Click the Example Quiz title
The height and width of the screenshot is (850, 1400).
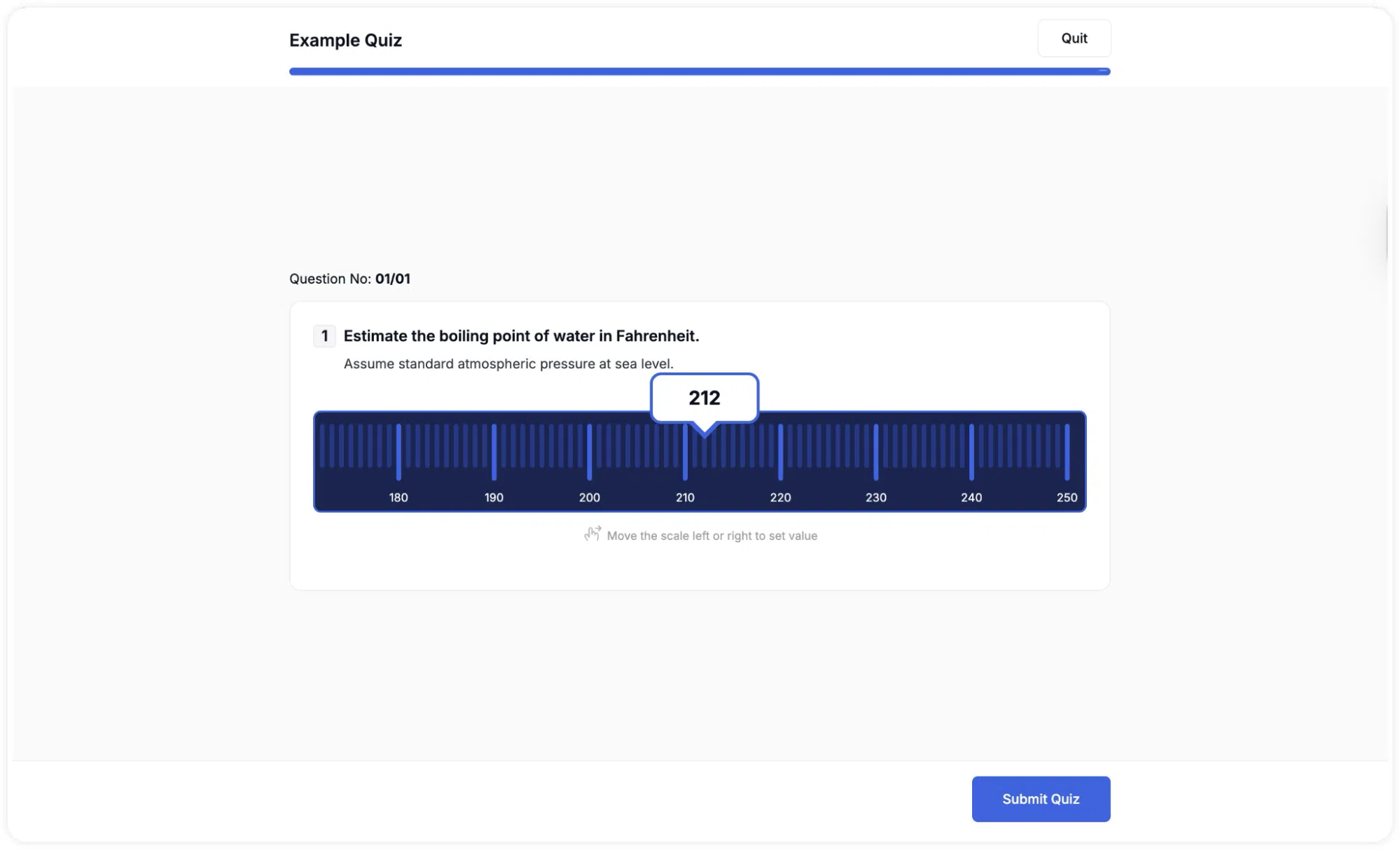(x=345, y=41)
